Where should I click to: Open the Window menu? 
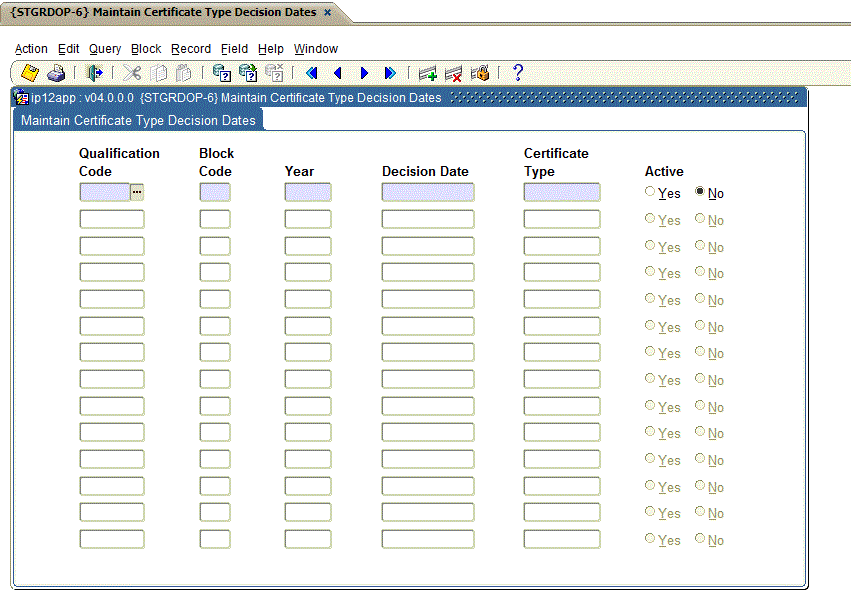pos(315,49)
